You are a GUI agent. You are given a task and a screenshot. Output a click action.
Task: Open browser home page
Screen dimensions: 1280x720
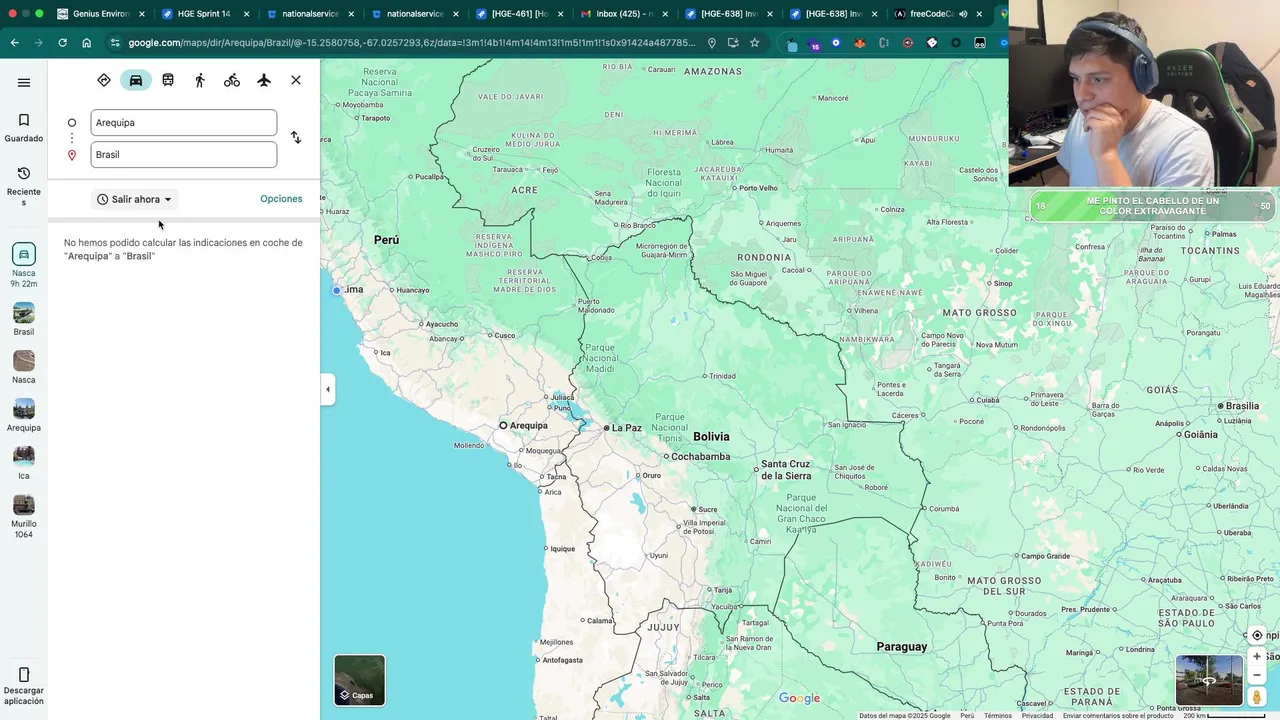86,43
